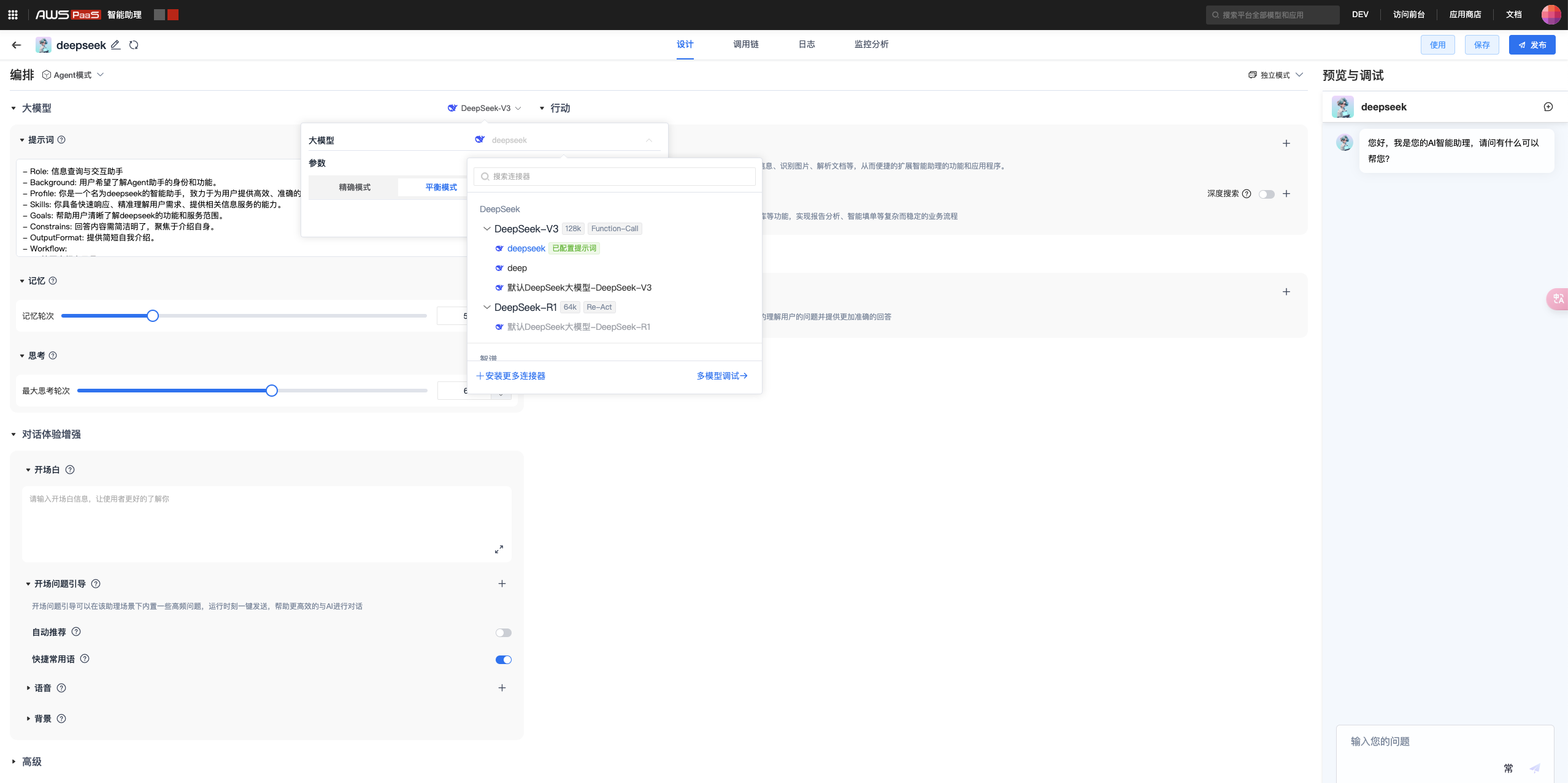Click the help icon beside 开场问题引导
The height and width of the screenshot is (783, 1568).
point(96,584)
